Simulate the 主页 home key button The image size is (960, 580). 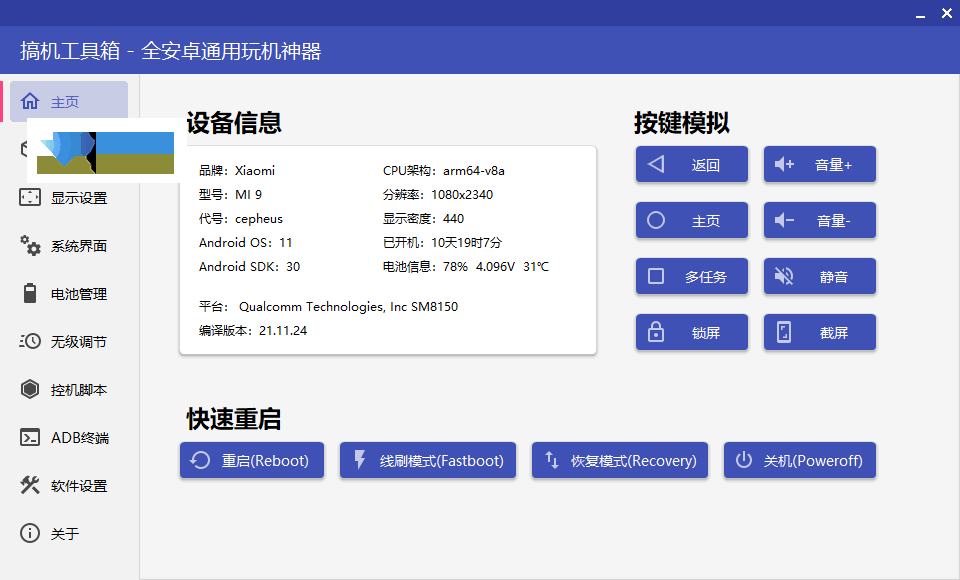tap(692, 220)
